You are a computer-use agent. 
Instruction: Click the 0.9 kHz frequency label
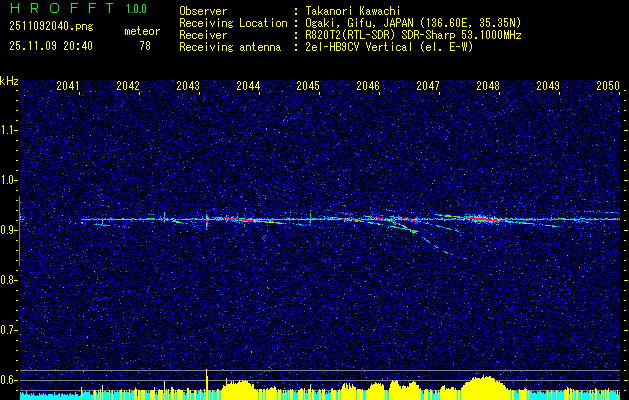(8, 230)
